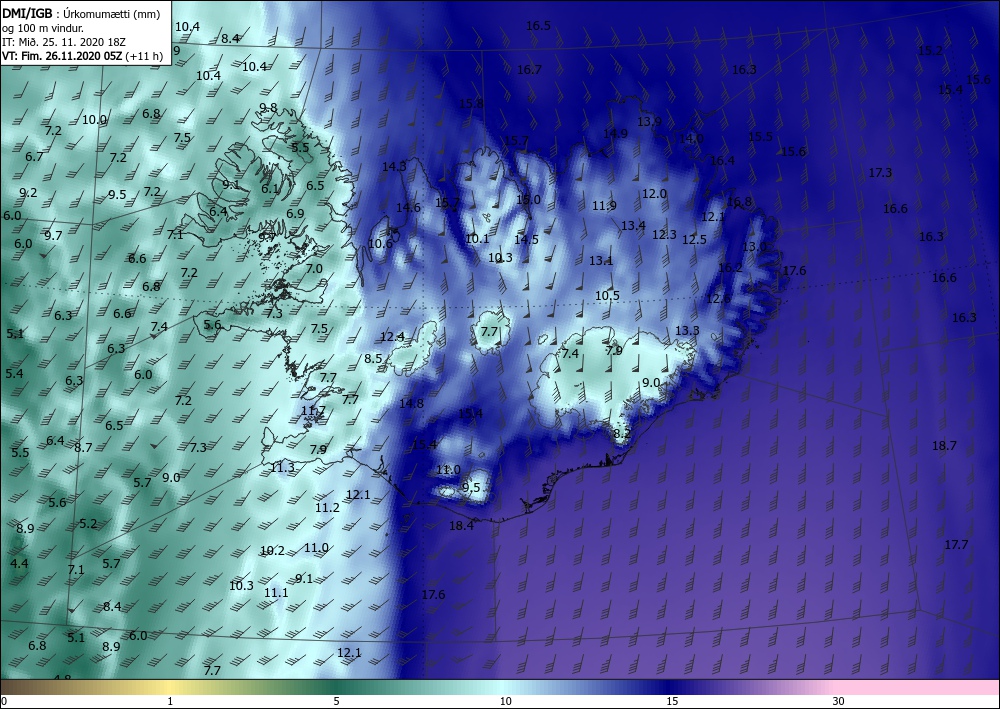The width and height of the screenshot is (1000, 709).
Task: Click the 11.3 value southwest of Reykjanes
Action: 283,468
